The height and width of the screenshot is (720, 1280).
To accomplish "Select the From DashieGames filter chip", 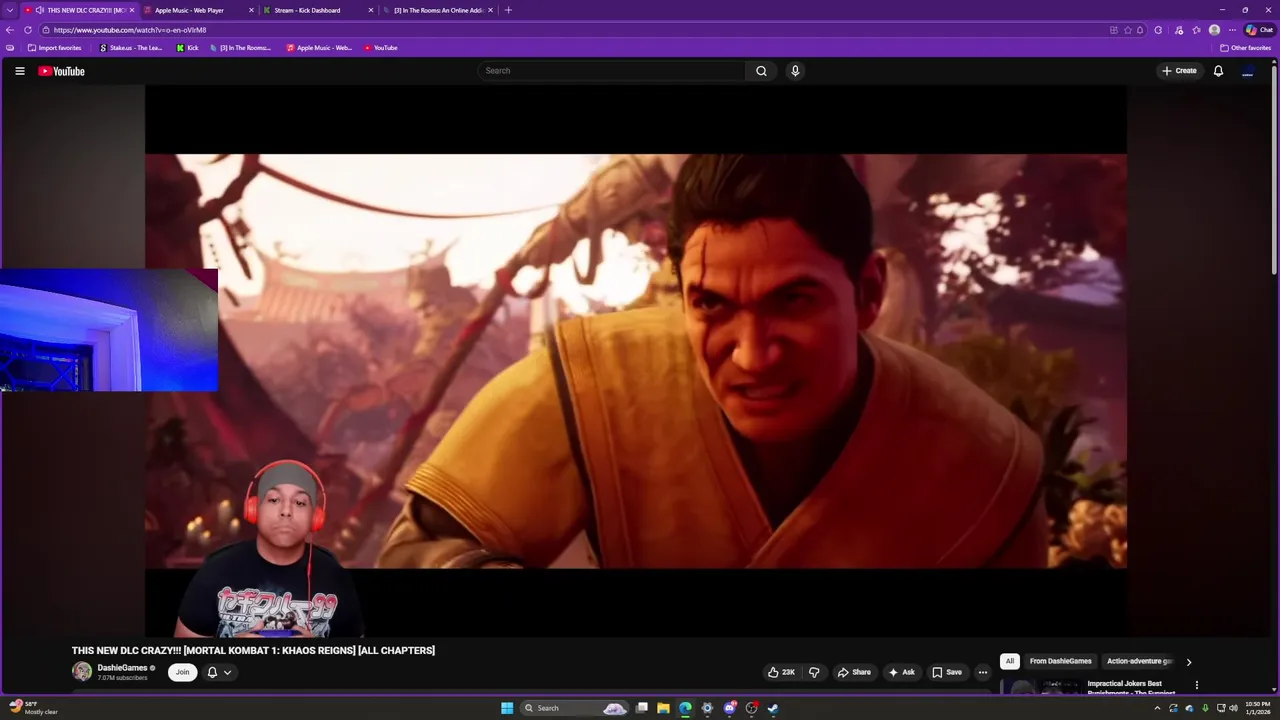I will click(x=1060, y=661).
